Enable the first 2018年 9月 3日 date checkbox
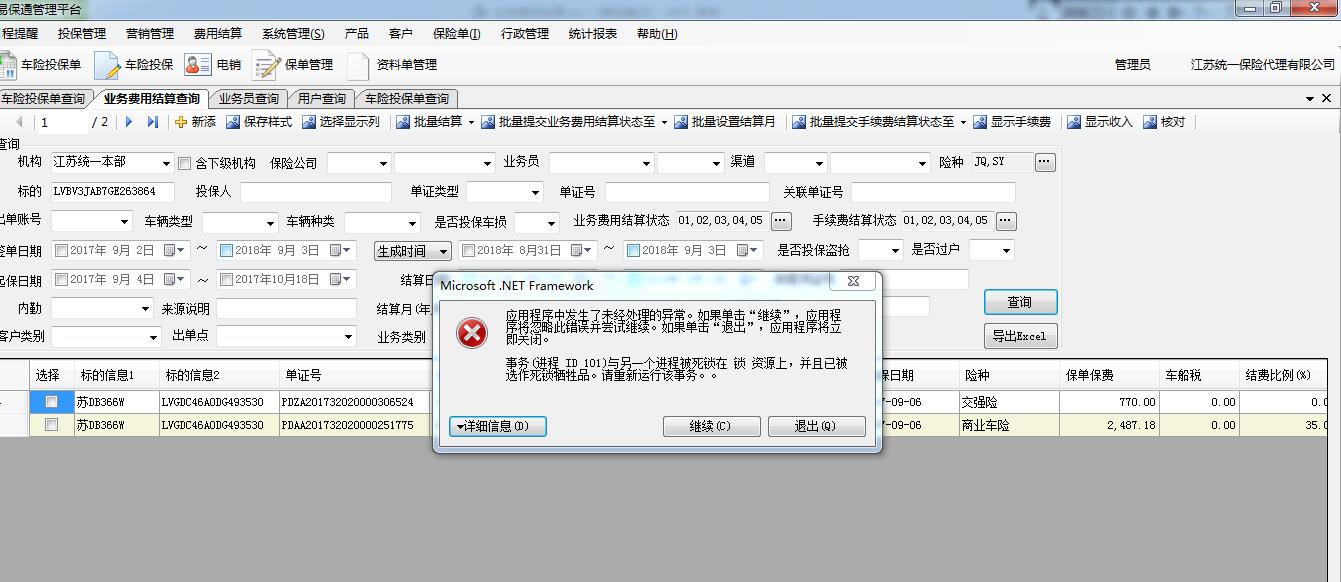The height and width of the screenshot is (582, 1341). (x=227, y=250)
